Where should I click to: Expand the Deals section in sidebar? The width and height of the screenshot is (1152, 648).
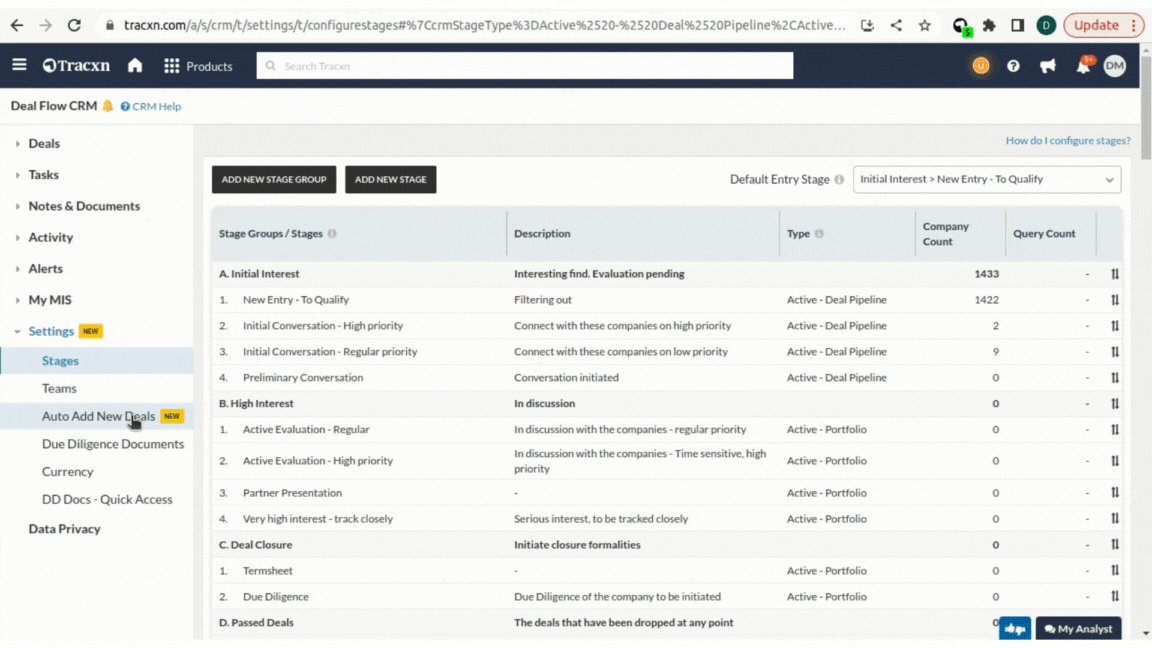(x=44, y=144)
